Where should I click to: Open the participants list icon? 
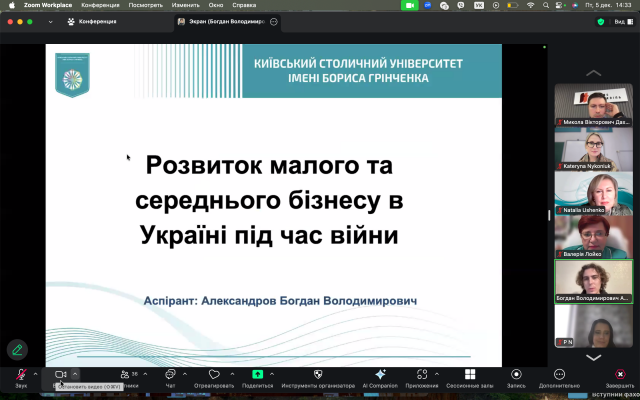[125, 375]
